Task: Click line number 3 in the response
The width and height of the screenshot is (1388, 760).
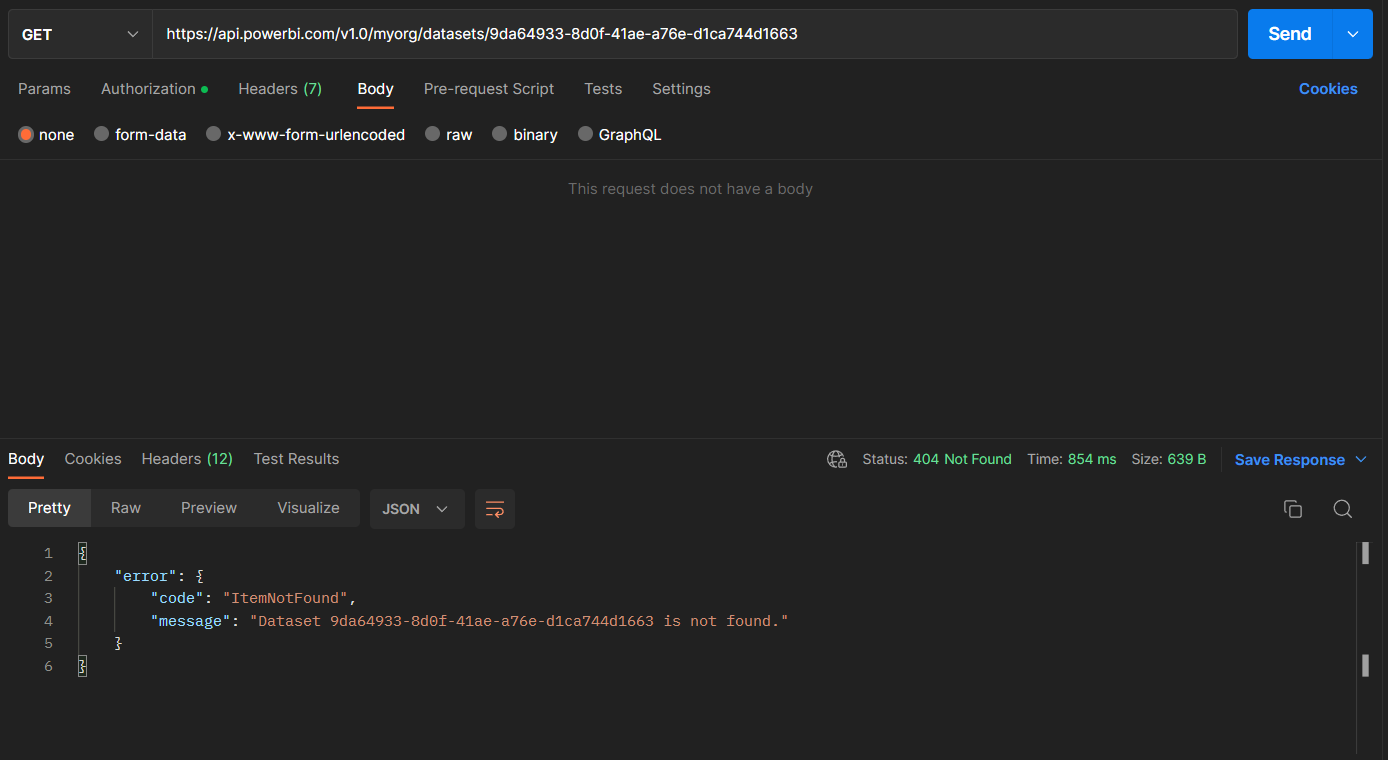Action: click(x=48, y=598)
